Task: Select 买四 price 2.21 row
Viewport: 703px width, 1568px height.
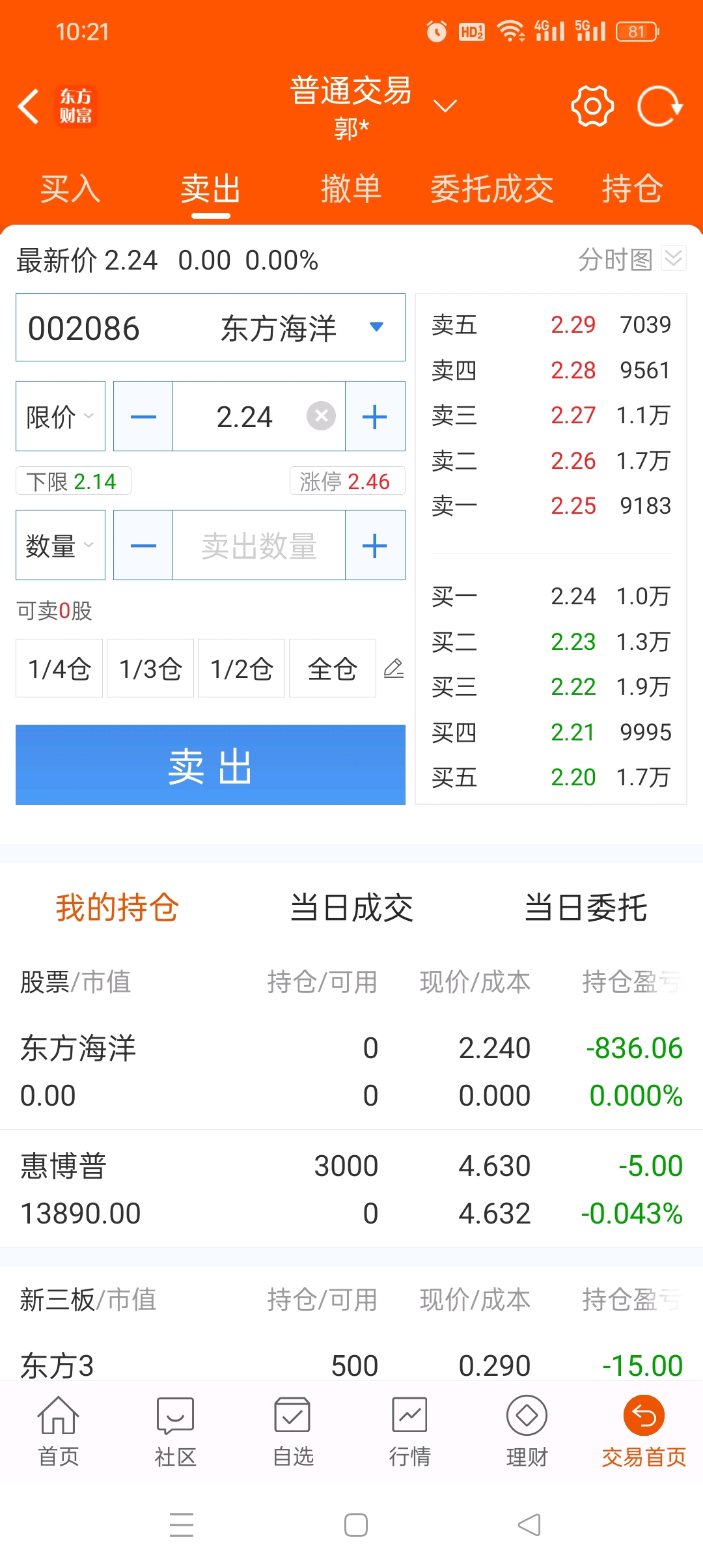Action: click(551, 732)
